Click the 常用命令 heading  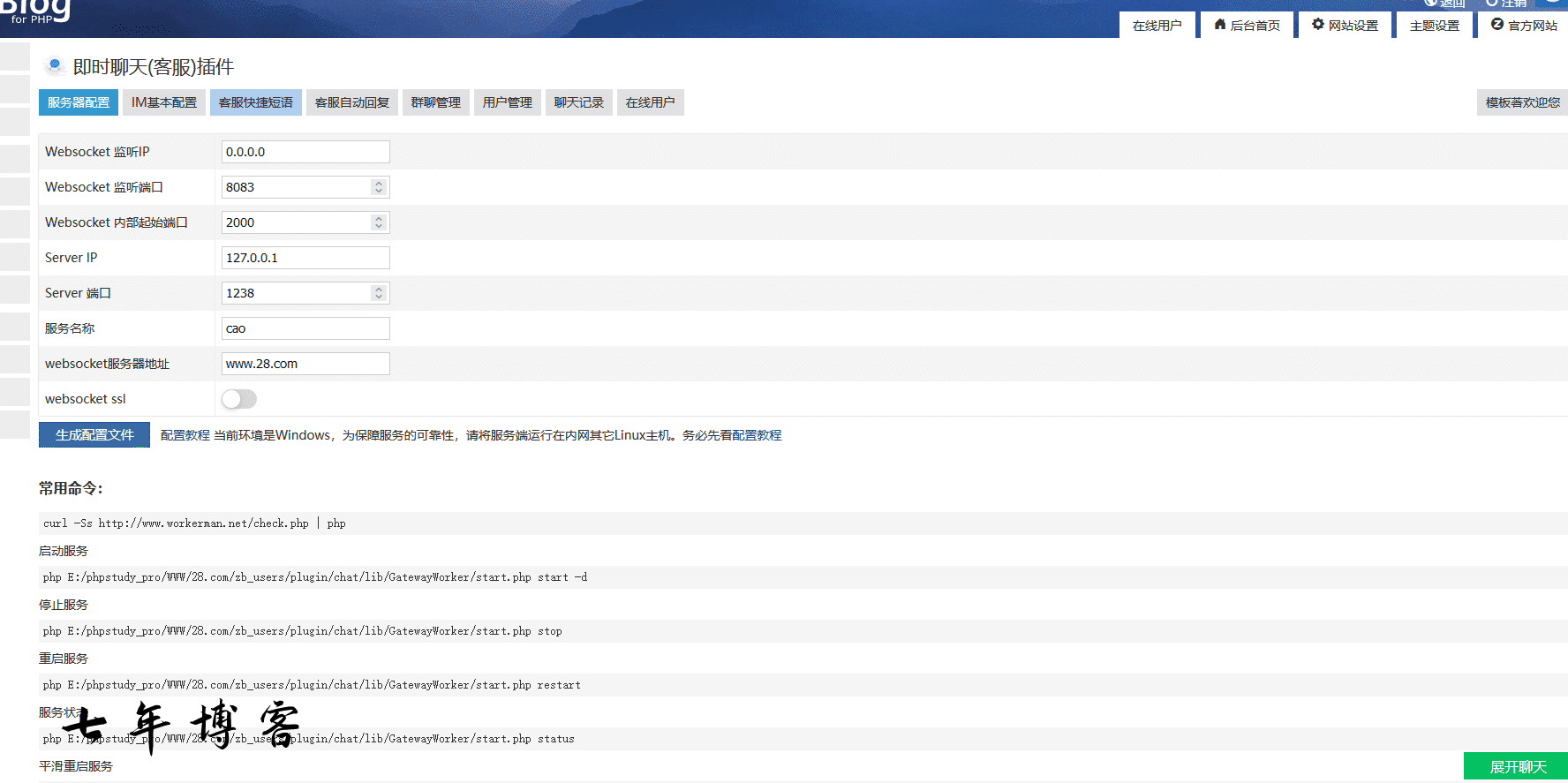(x=71, y=488)
